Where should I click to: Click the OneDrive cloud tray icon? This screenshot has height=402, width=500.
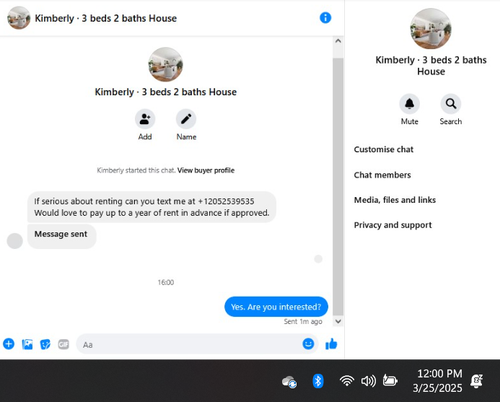pyautogui.click(x=289, y=382)
